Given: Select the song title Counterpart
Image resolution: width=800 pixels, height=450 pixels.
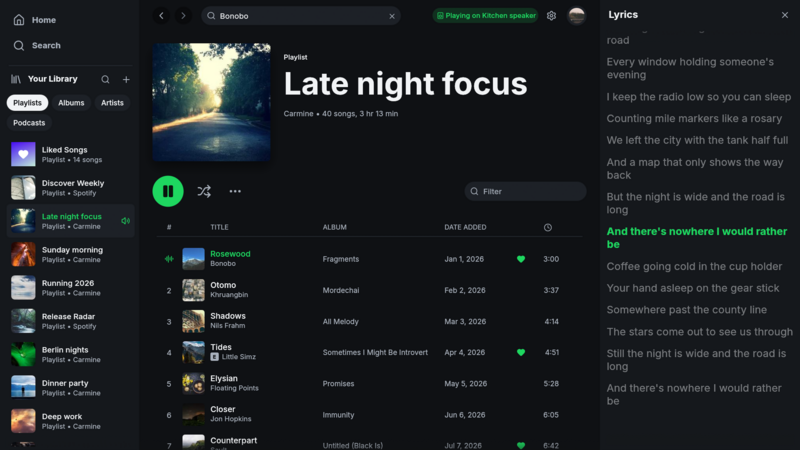Looking at the screenshot, I should 234,440.
